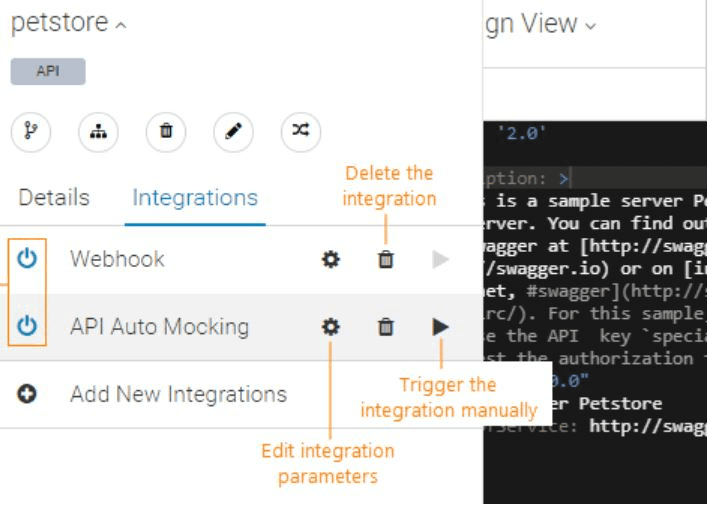The width and height of the screenshot is (708, 509).
Task: Click the shuffle/compare arrows icon button
Action: point(301,131)
